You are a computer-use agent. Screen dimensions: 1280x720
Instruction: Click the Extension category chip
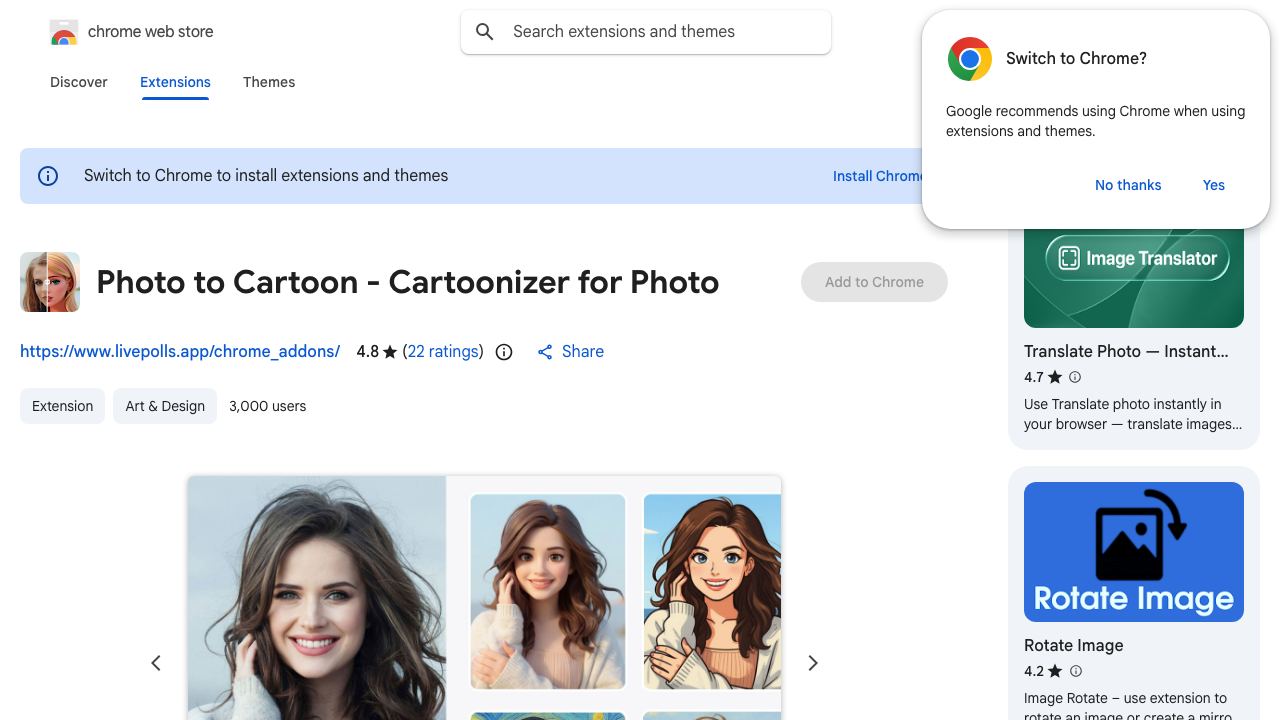tap(62, 406)
